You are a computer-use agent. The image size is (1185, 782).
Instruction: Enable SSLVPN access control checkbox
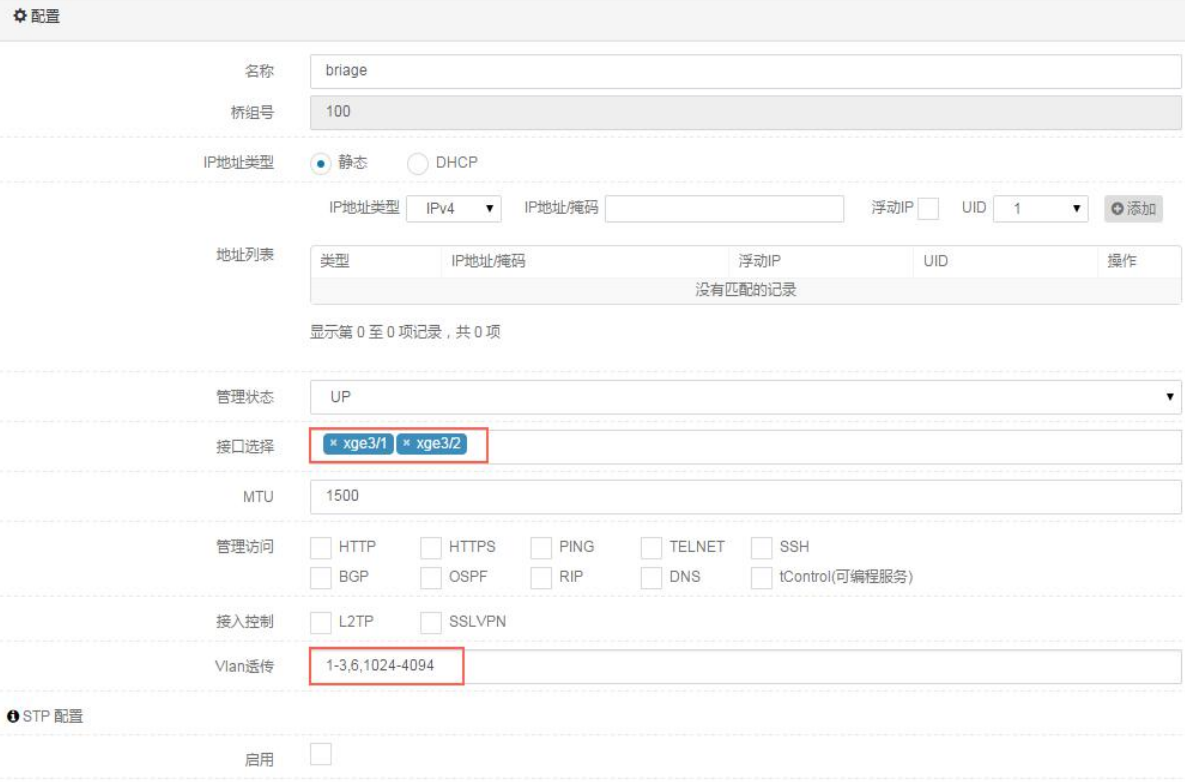coord(431,622)
